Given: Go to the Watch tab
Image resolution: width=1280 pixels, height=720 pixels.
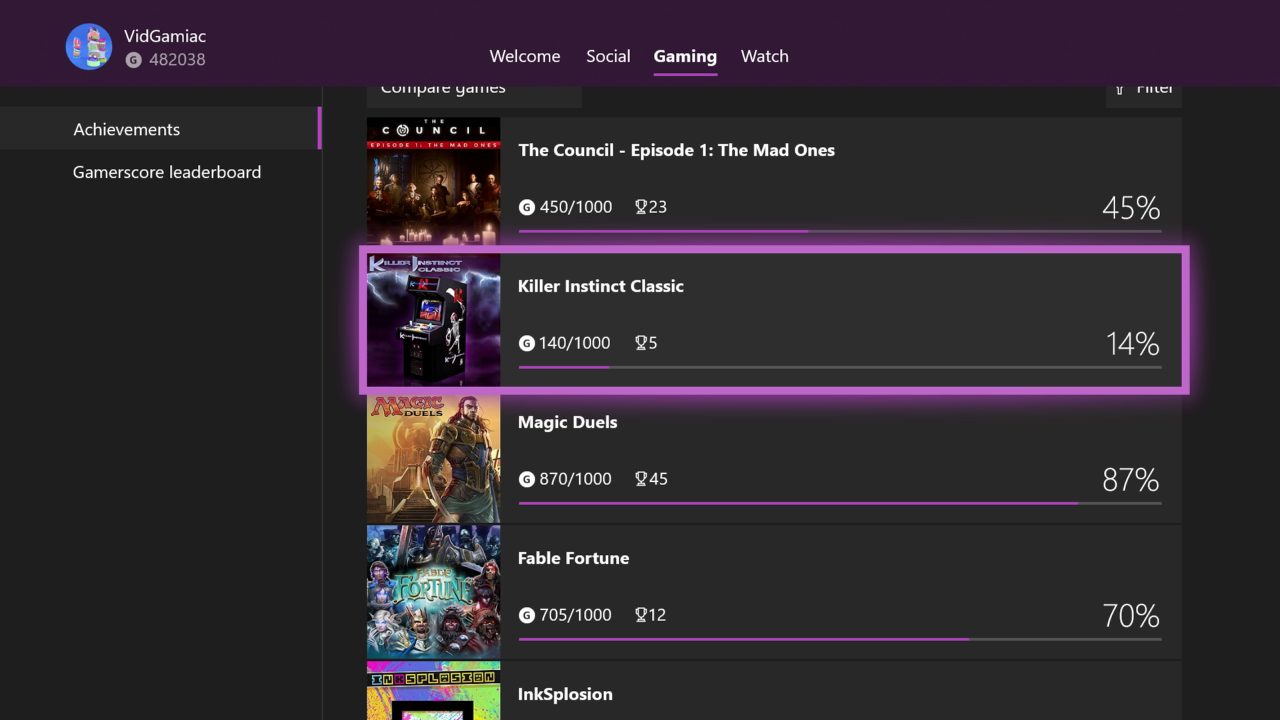Looking at the screenshot, I should point(765,57).
